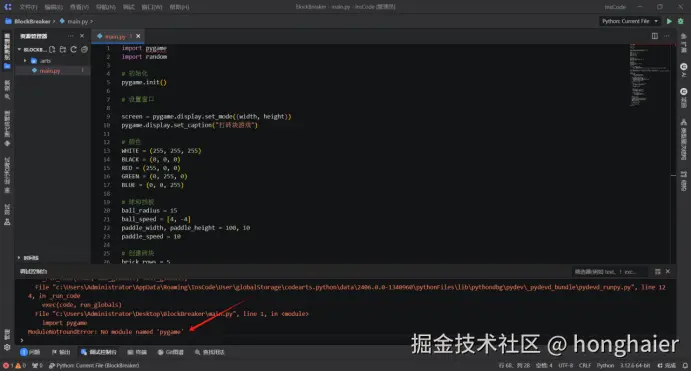Switch to the 查找结果 search results tab
This screenshot has height=371, width=692.
click(210, 352)
